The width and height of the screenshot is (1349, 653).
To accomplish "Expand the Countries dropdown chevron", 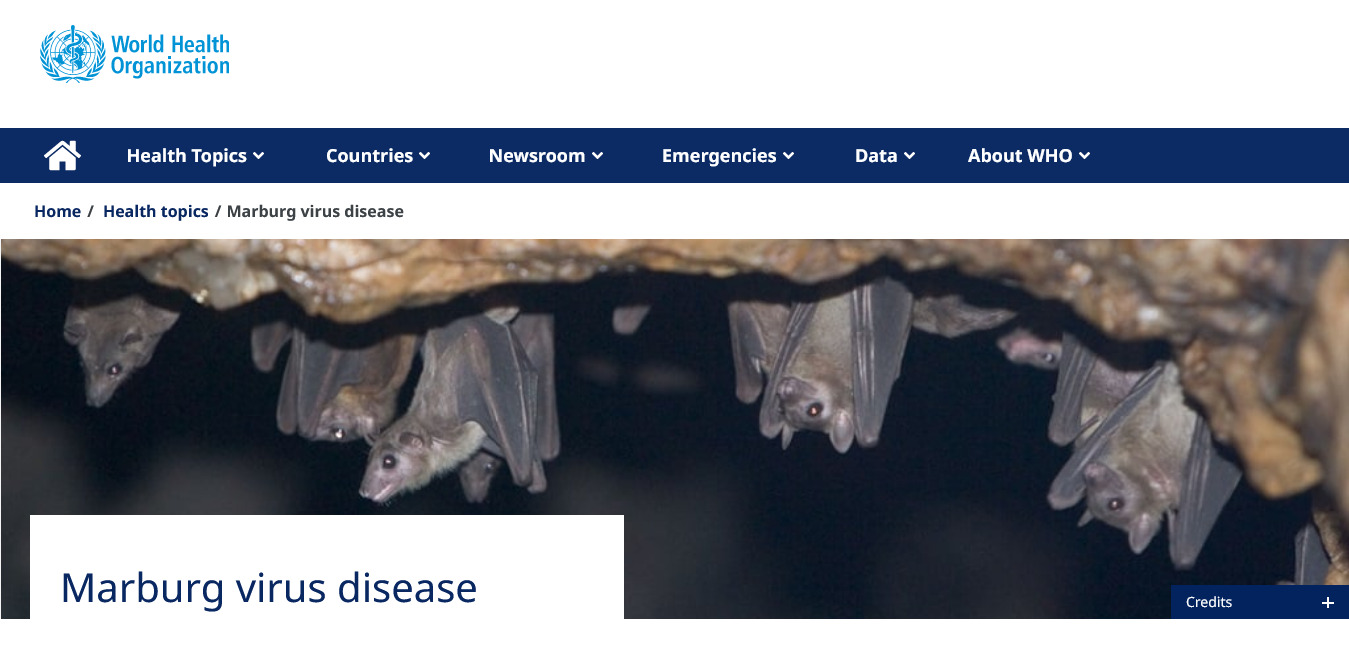I will point(425,156).
